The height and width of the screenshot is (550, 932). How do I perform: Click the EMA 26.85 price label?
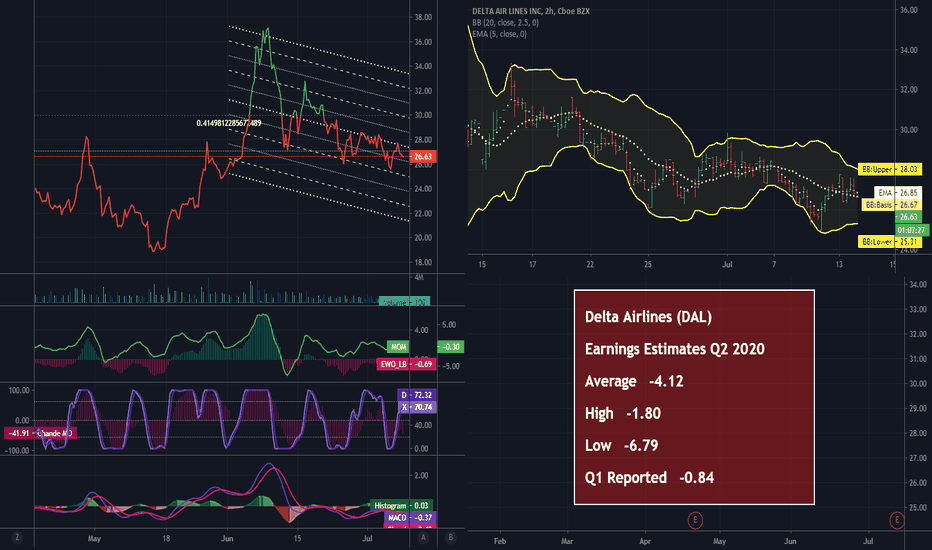click(x=898, y=193)
